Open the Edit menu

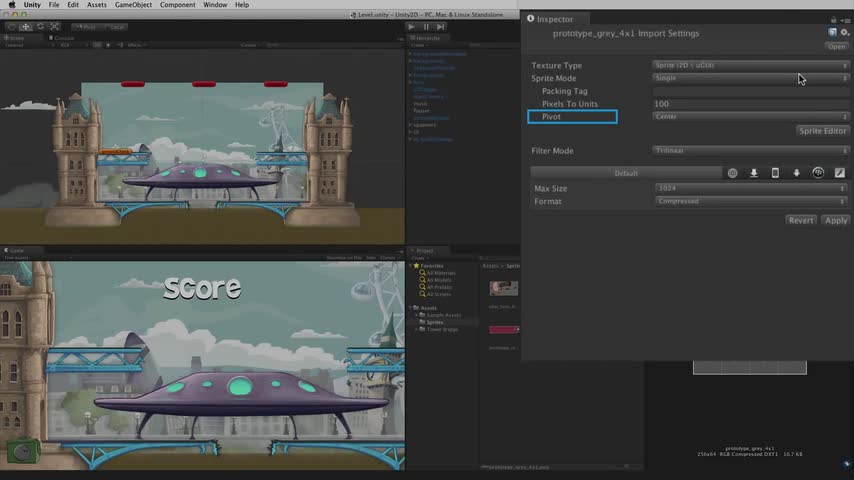73,4
